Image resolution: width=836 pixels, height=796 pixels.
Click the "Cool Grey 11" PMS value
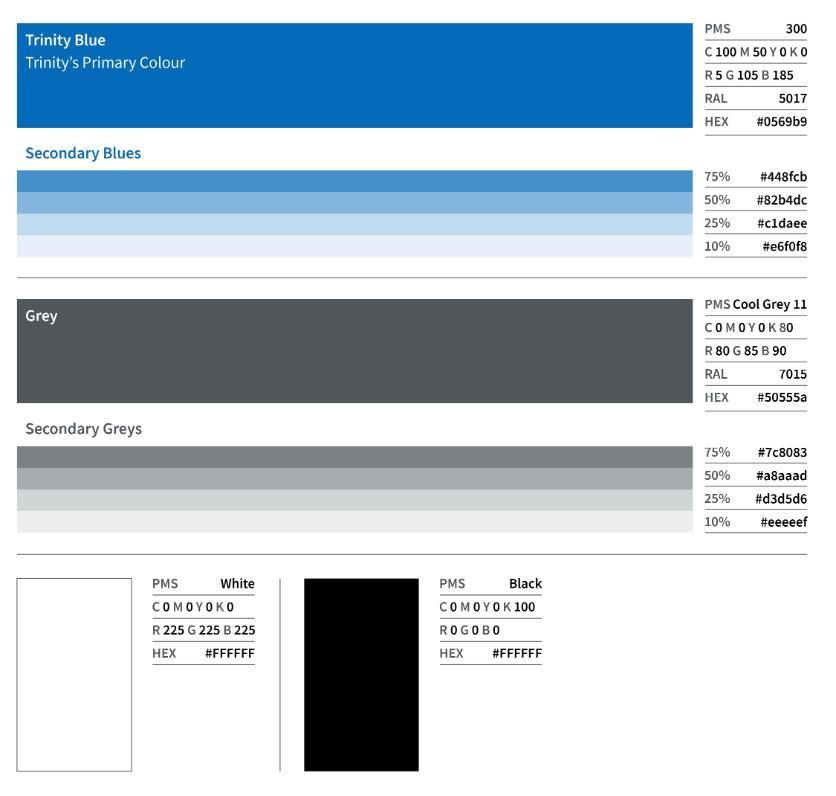pyautogui.click(x=770, y=304)
